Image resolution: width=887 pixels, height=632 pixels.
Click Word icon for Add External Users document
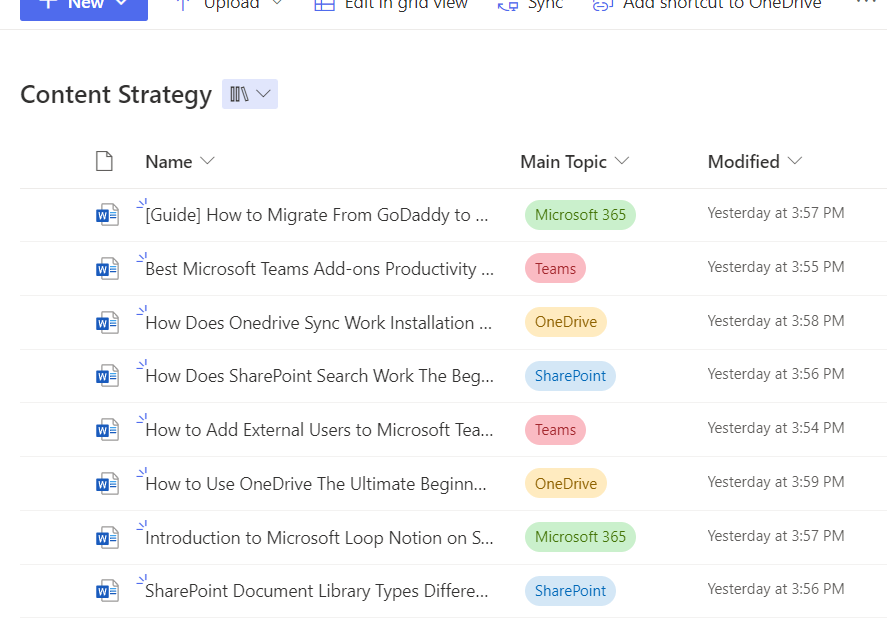(x=107, y=430)
